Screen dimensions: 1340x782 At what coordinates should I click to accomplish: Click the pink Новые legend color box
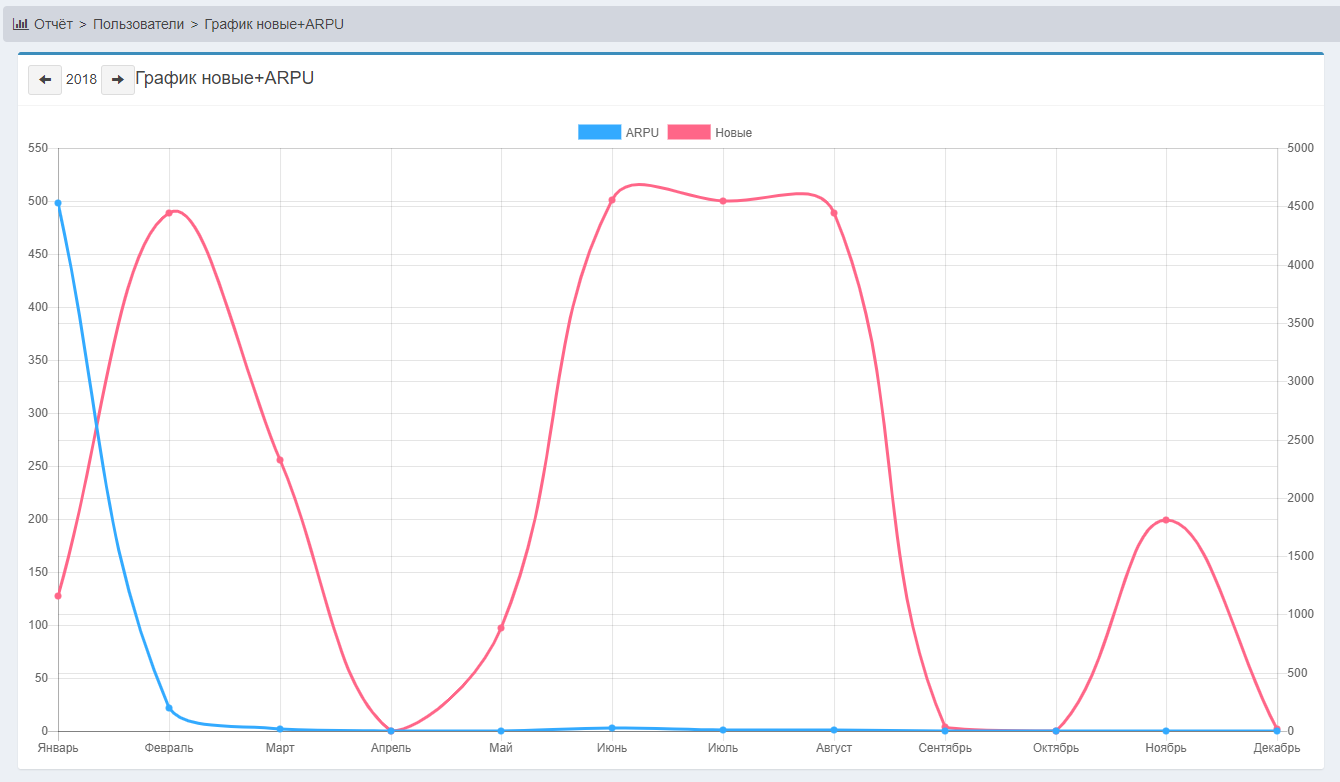coord(689,133)
